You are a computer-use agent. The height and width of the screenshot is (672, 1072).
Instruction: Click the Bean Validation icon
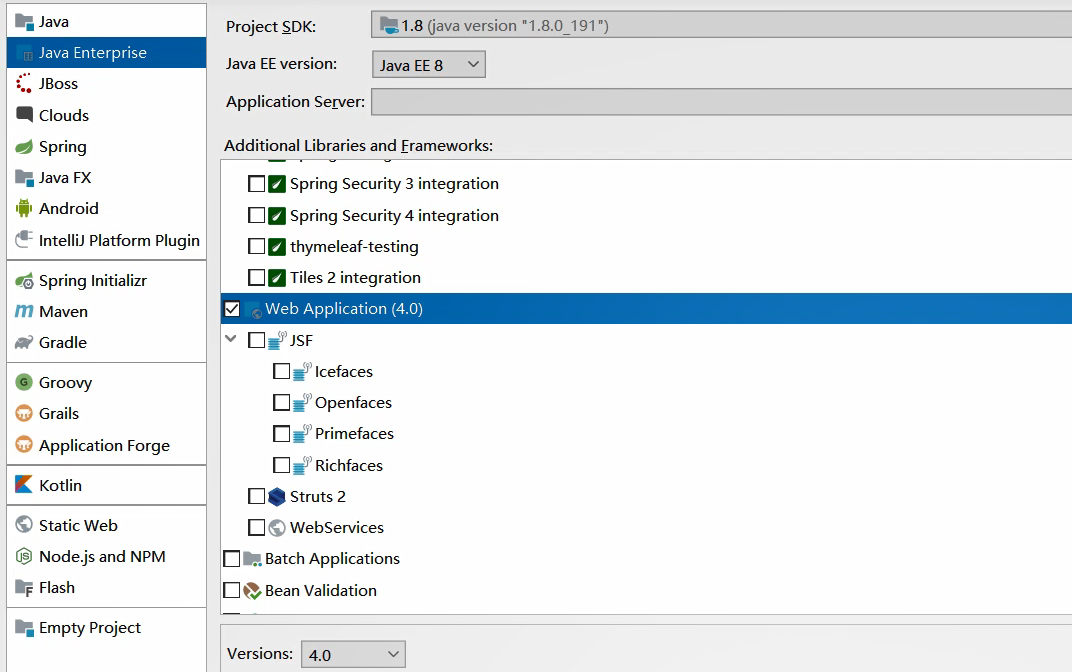pos(252,591)
